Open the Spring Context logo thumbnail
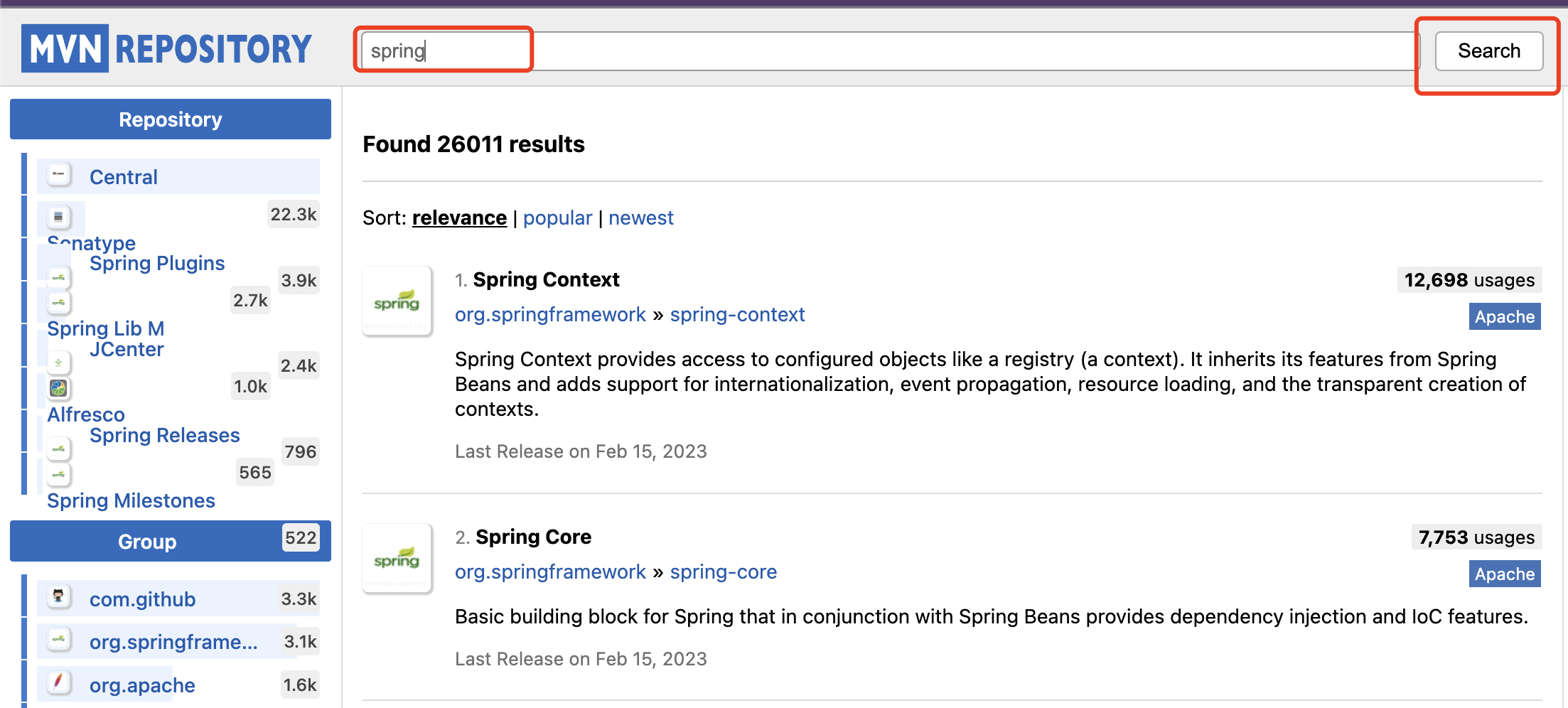The height and width of the screenshot is (708, 1568). 397,301
